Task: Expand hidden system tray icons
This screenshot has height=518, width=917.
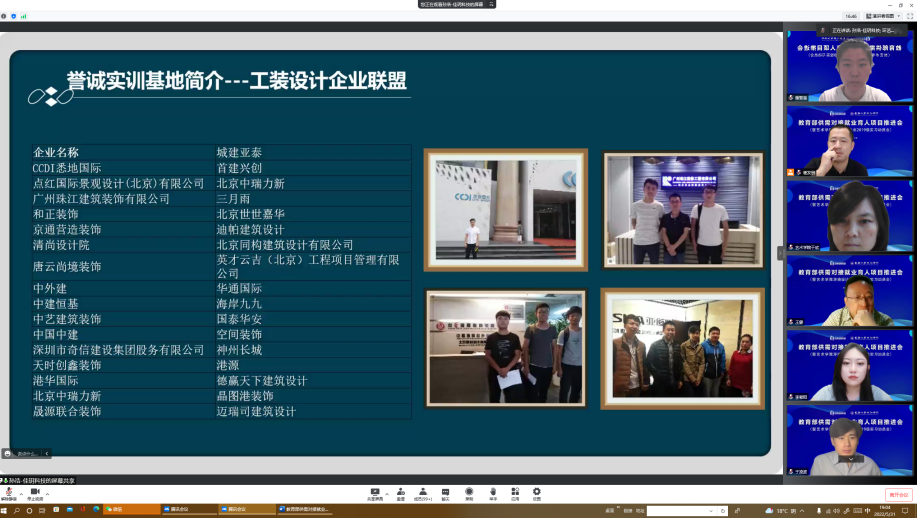Action: [x=802, y=511]
